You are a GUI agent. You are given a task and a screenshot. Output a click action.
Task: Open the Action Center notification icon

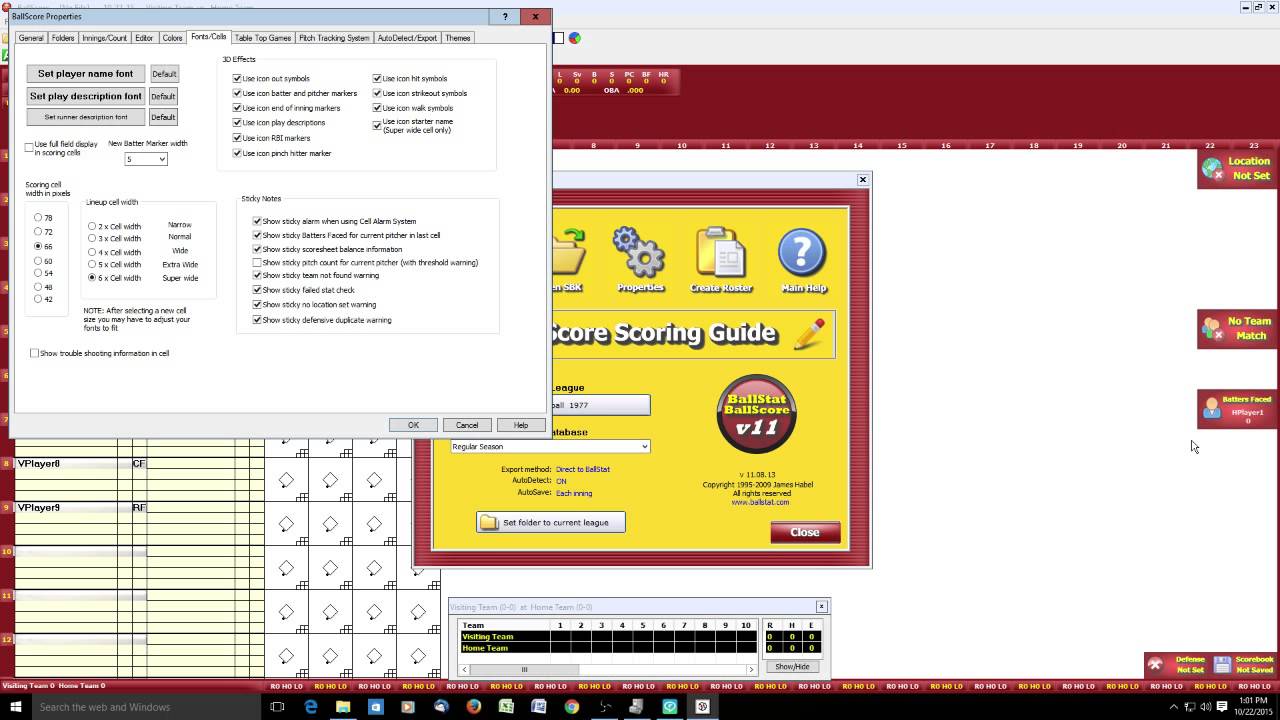[x=1221, y=707]
